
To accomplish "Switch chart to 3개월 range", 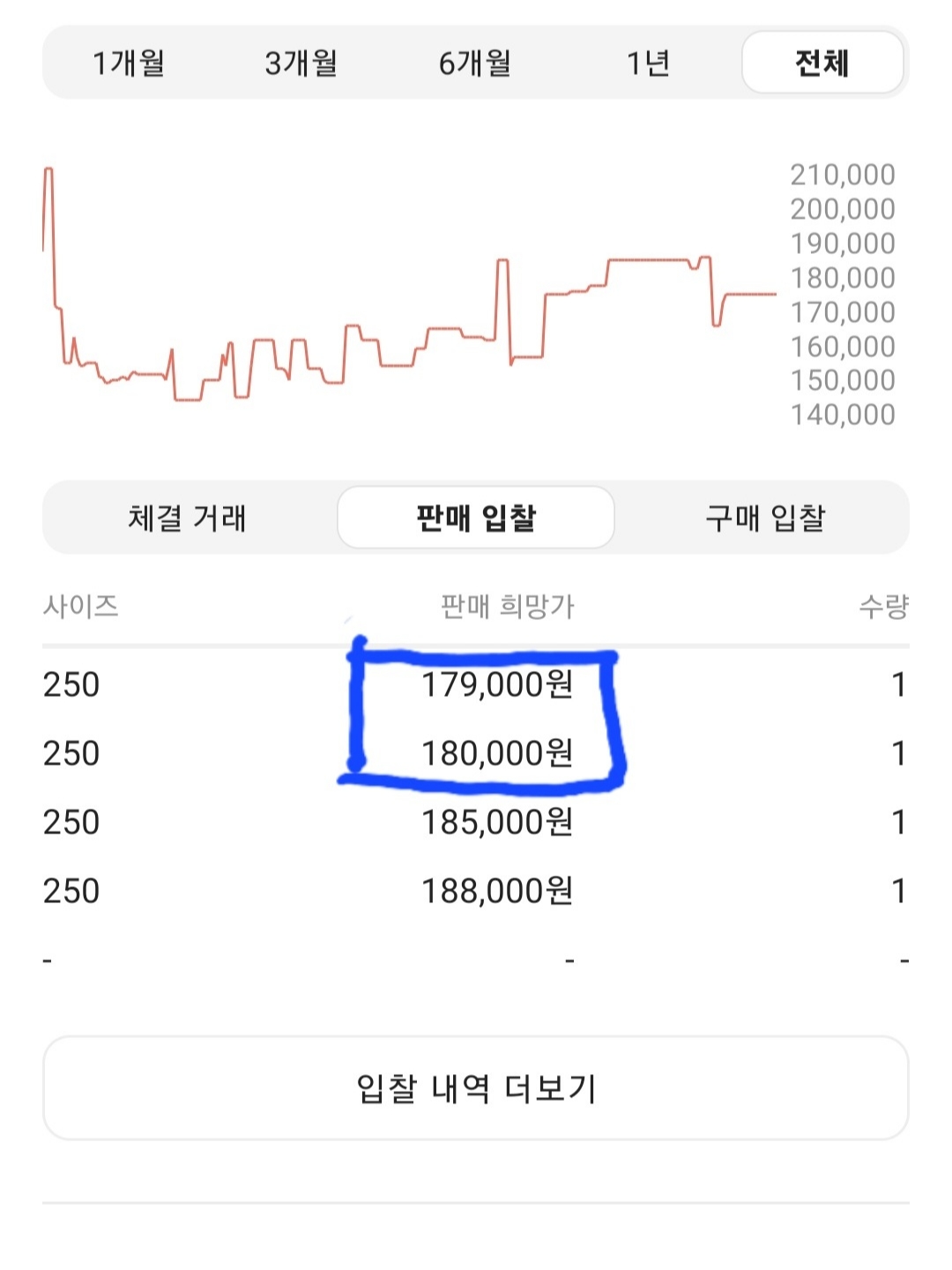I will [301, 63].
